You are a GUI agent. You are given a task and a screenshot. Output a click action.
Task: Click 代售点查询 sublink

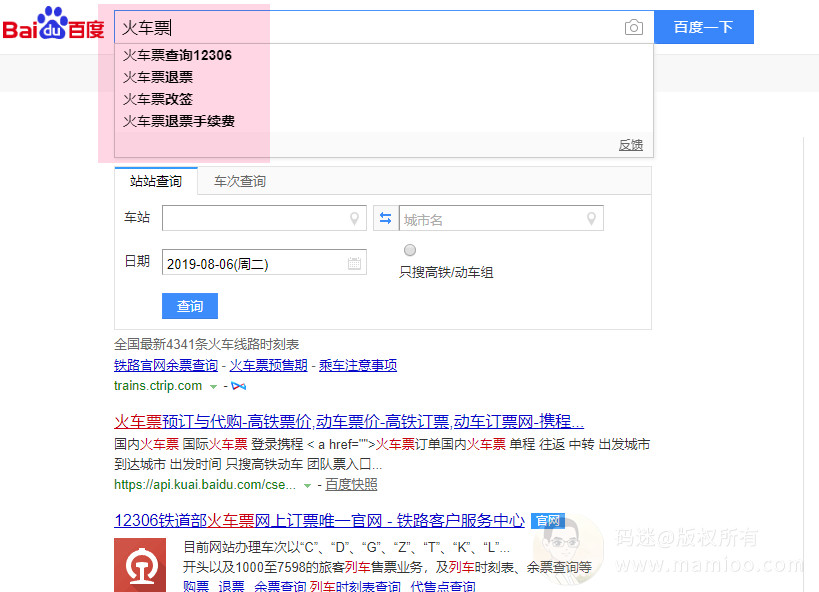coord(443,586)
